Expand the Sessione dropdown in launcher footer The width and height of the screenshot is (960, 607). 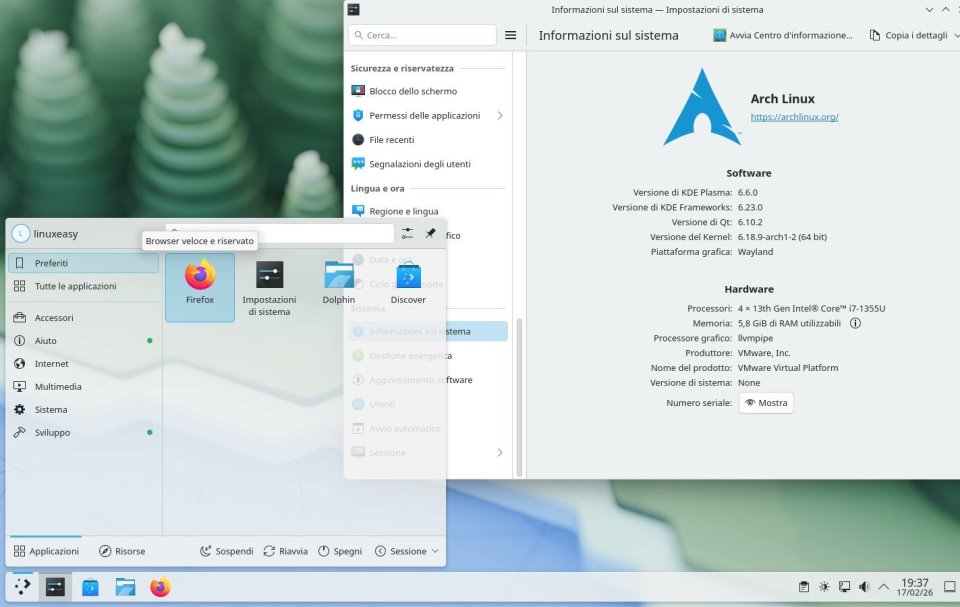pos(407,551)
